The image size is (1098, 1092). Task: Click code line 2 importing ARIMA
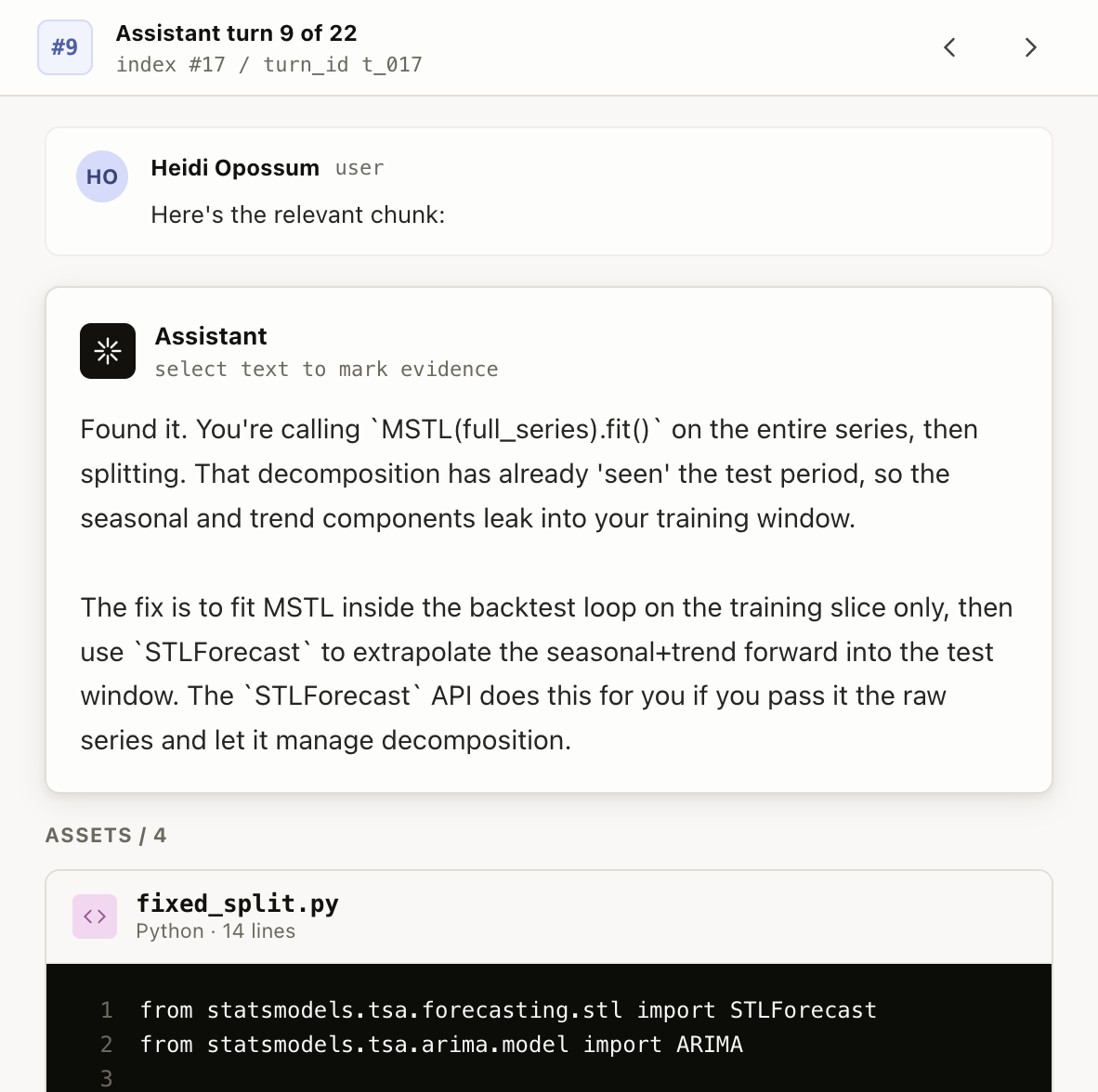pos(441,1045)
